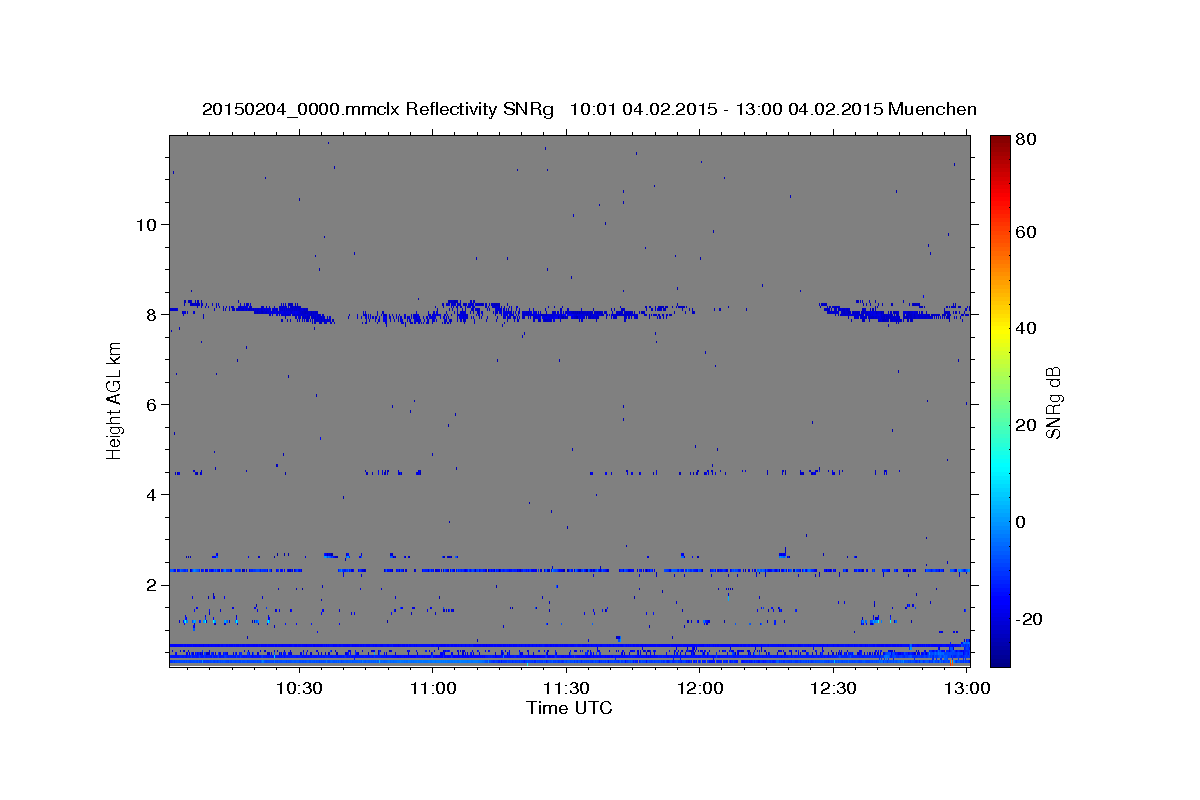Click the continuous blue line at 2.3 km height
Viewport: 1200px width, 800px height.
tap(569, 570)
